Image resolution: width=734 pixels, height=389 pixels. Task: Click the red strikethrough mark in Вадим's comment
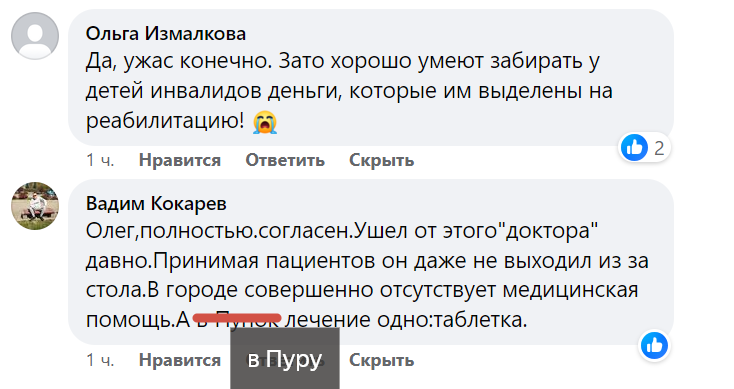point(237,319)
